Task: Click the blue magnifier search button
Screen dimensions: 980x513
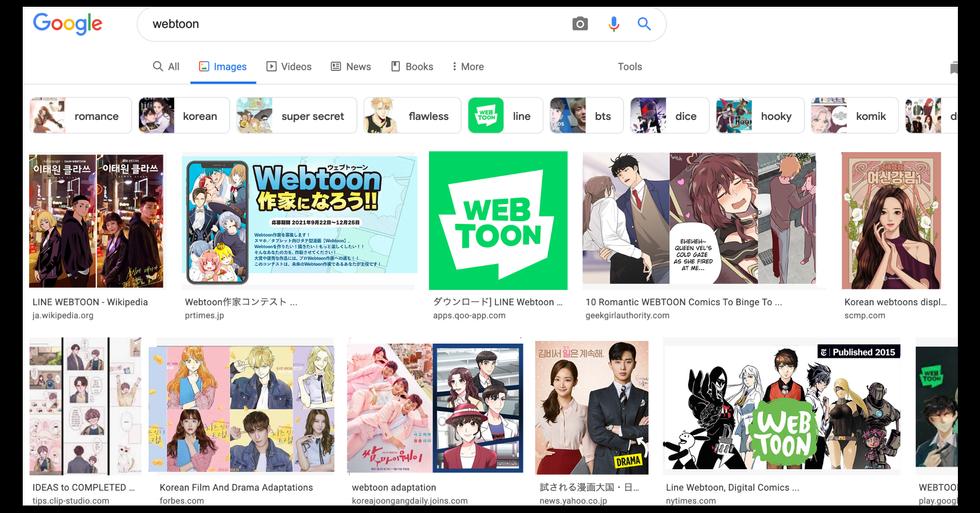Action: click(644, 24)
